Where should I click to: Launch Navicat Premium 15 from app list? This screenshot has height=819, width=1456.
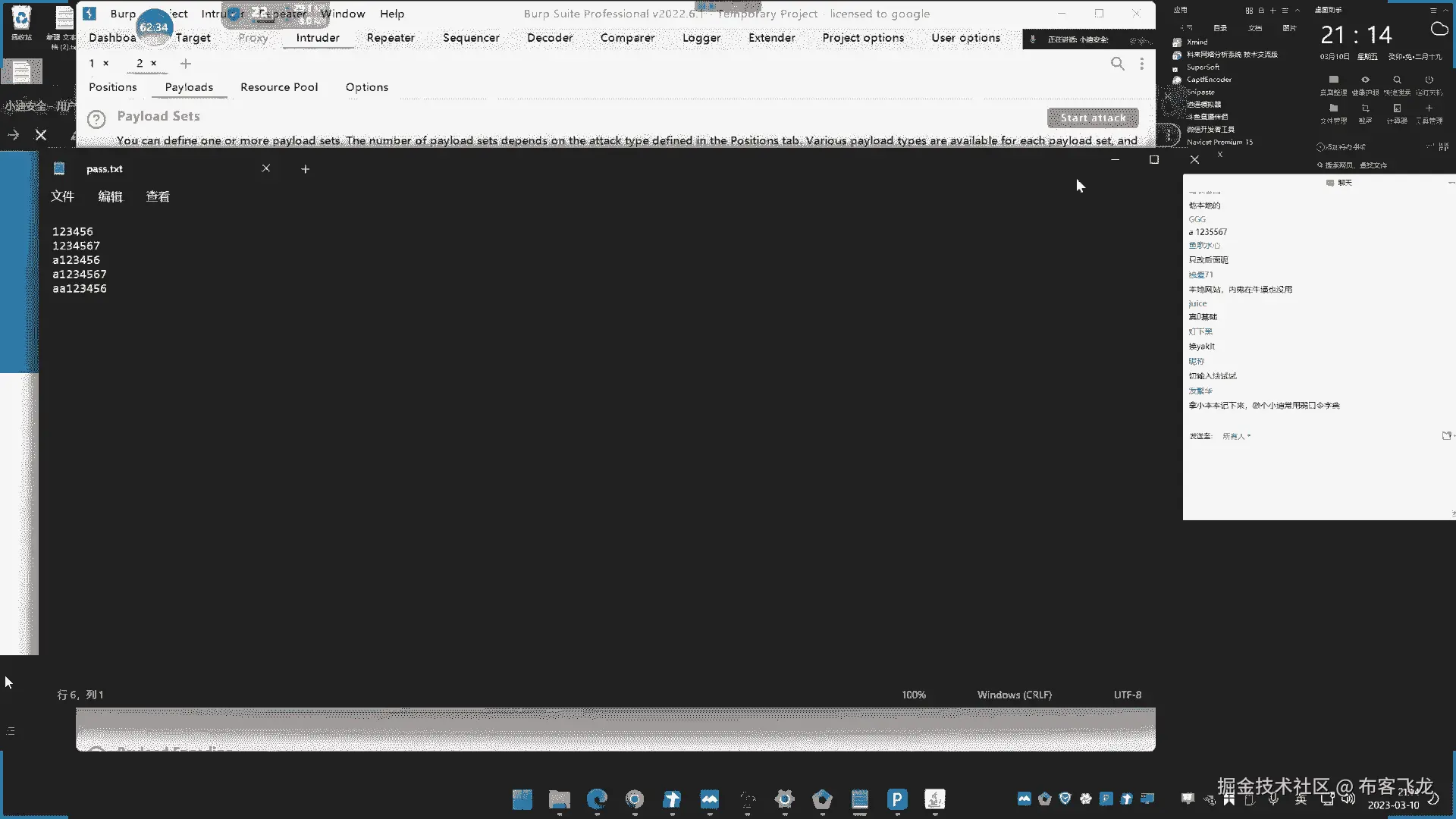(1219, 142)
